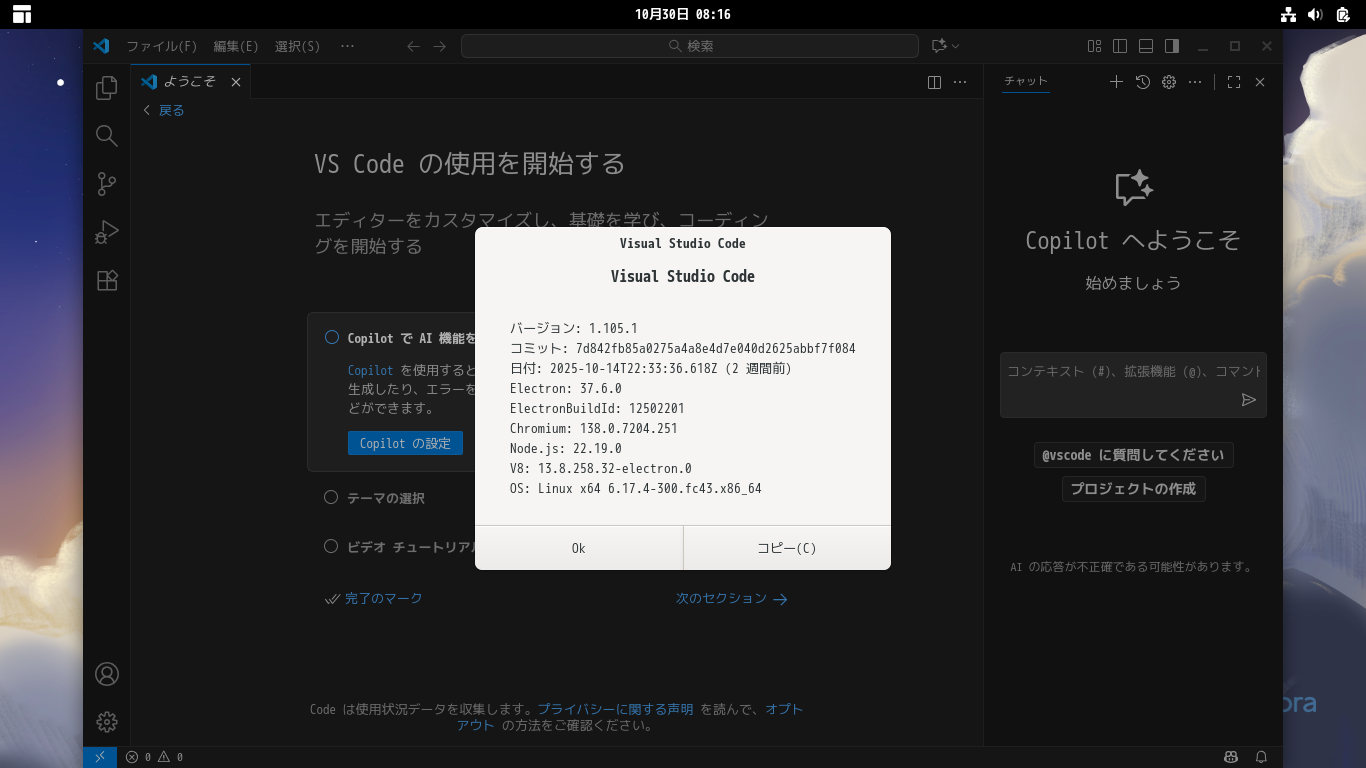Open network status in system tray
Image resolution: width=1366 pixels, height=768 pixels.
pos(1288,14)
